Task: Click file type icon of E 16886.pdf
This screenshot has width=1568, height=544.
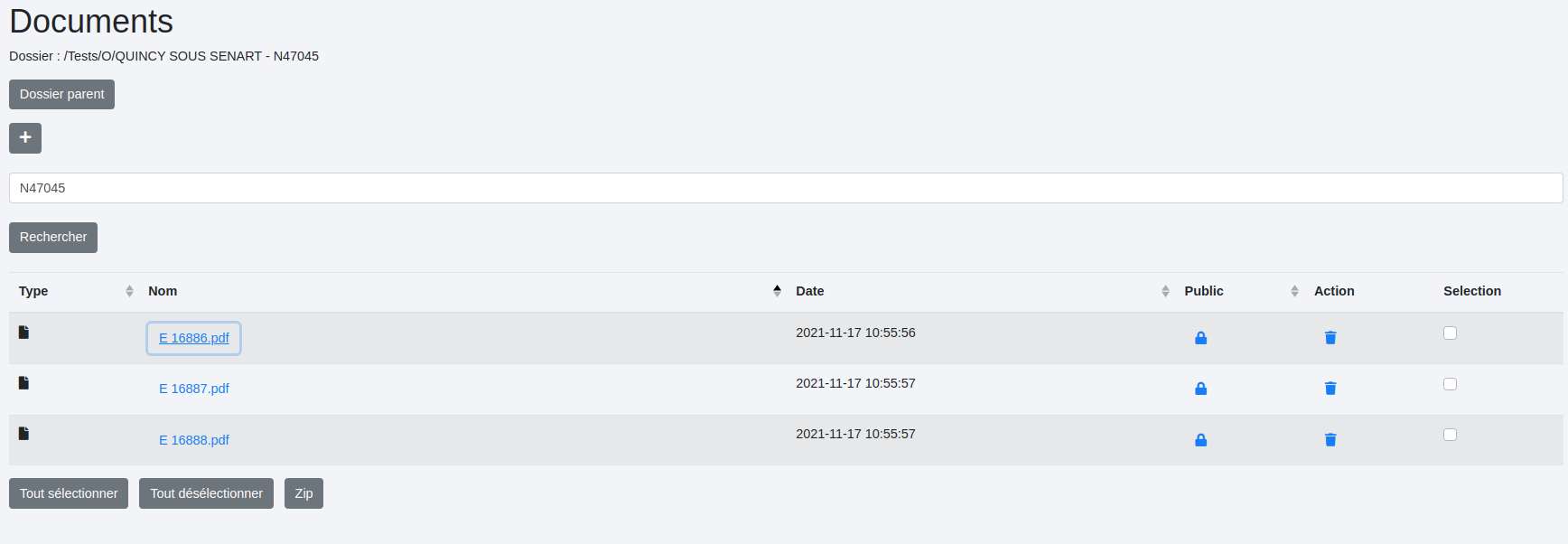Action: (24, 333)
